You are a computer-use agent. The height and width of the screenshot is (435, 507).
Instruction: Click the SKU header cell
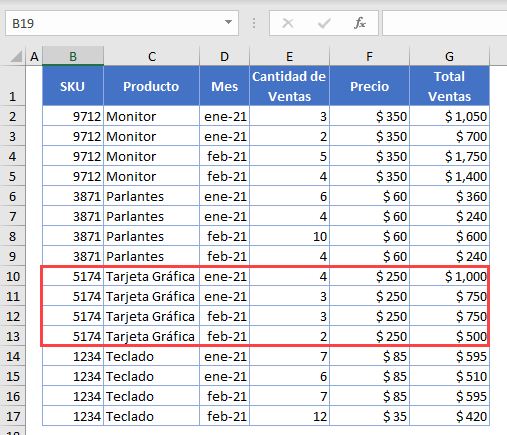(73, 86)
